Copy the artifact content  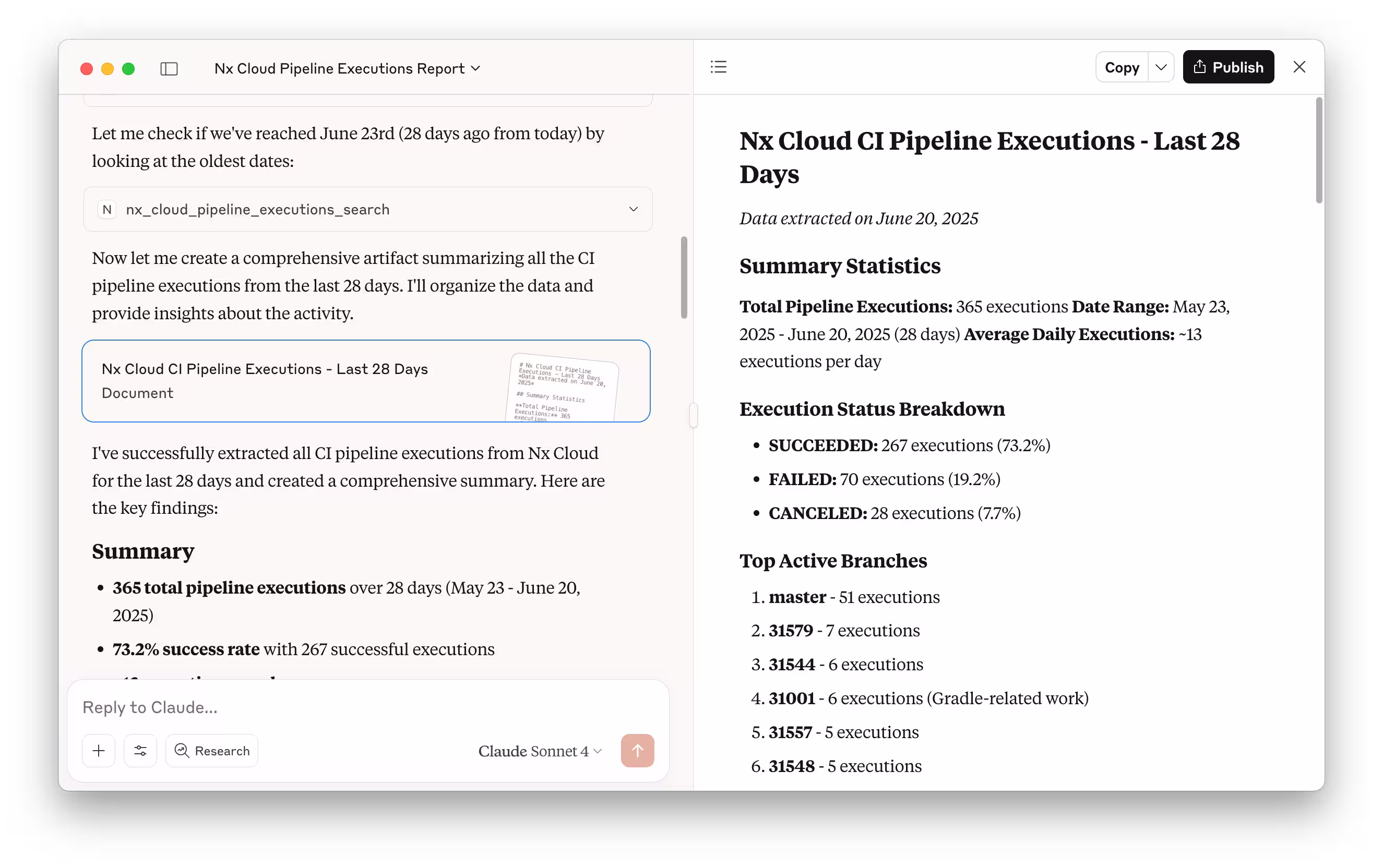[x=1122, y=67]
